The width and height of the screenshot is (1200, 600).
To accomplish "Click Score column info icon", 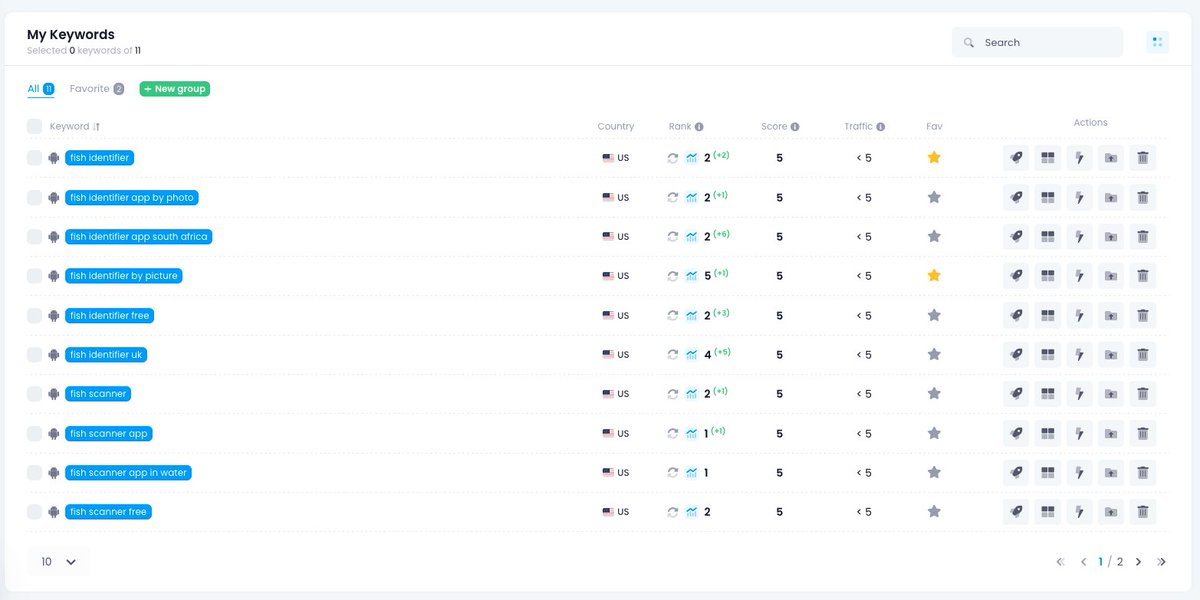I will coord(795,127).
